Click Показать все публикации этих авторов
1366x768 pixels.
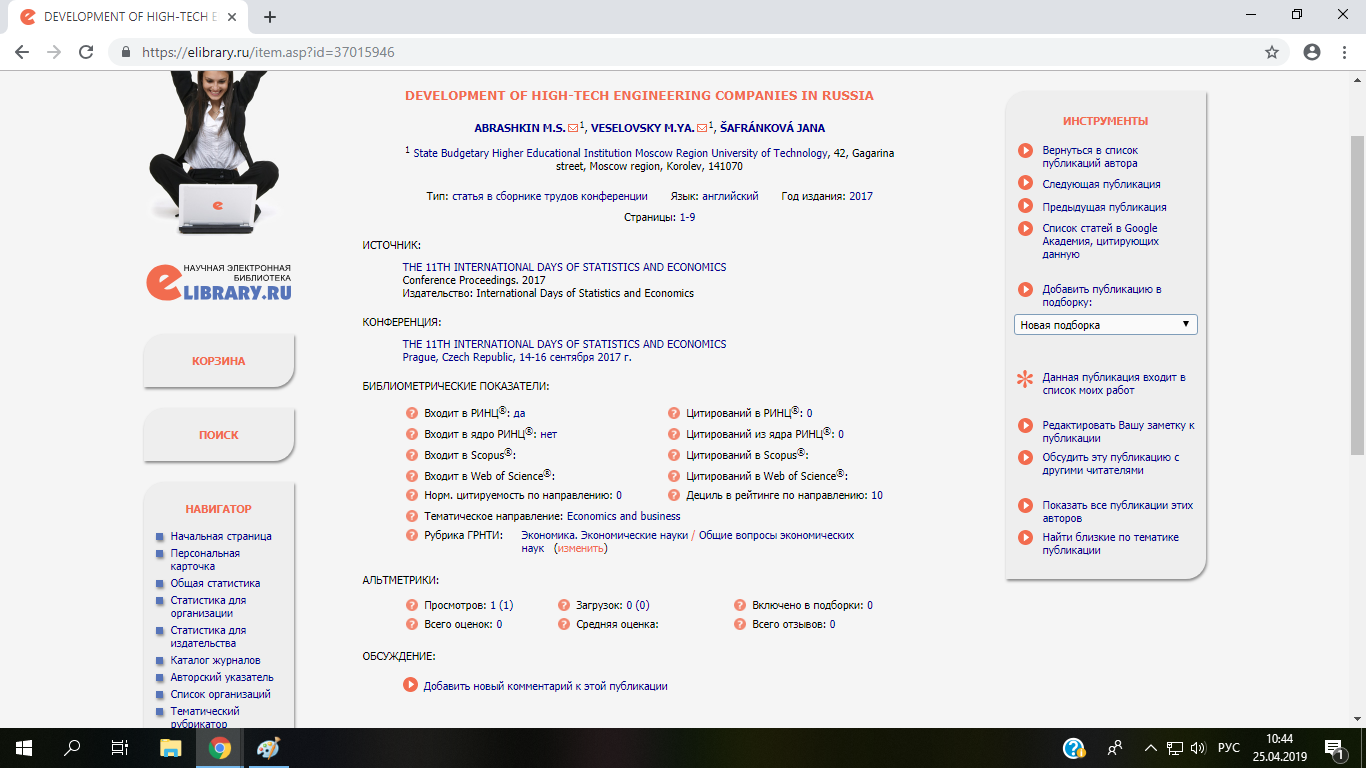[x=1118, y=511]
